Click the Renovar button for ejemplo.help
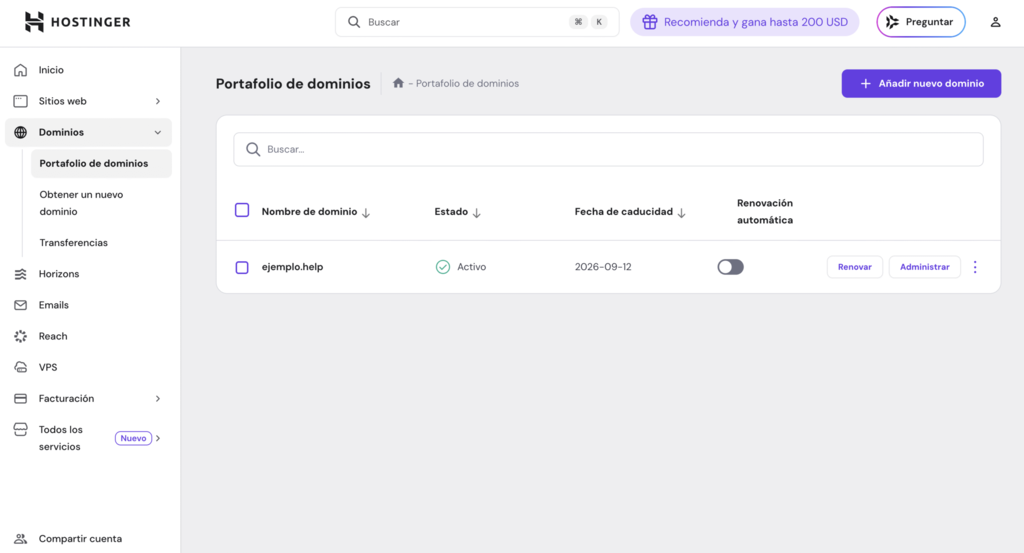The image size is (1024, 553). point(854,267)
